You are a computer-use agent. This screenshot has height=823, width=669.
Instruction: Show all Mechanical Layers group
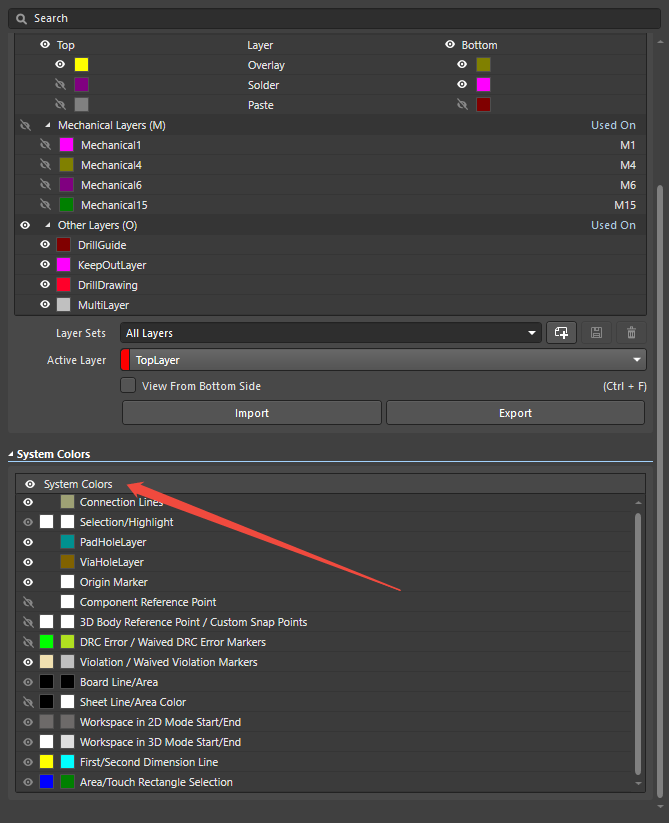point(25,125)
